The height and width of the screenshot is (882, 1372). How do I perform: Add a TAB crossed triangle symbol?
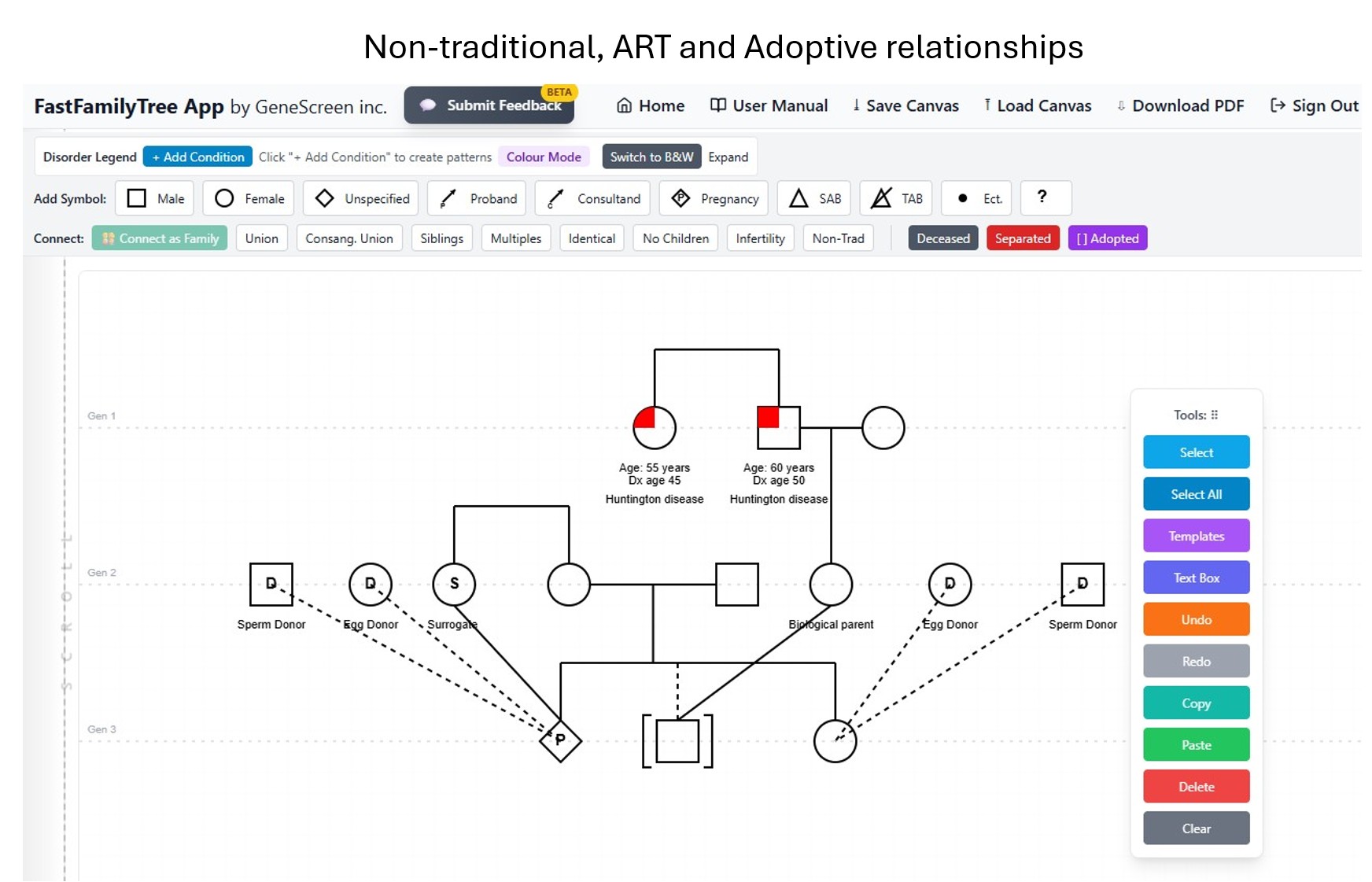896,198
